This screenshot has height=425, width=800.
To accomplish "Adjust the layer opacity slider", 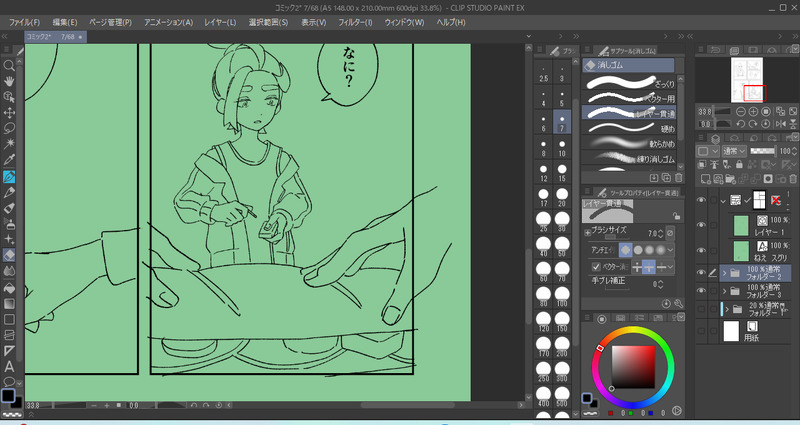I will [763, 151].
